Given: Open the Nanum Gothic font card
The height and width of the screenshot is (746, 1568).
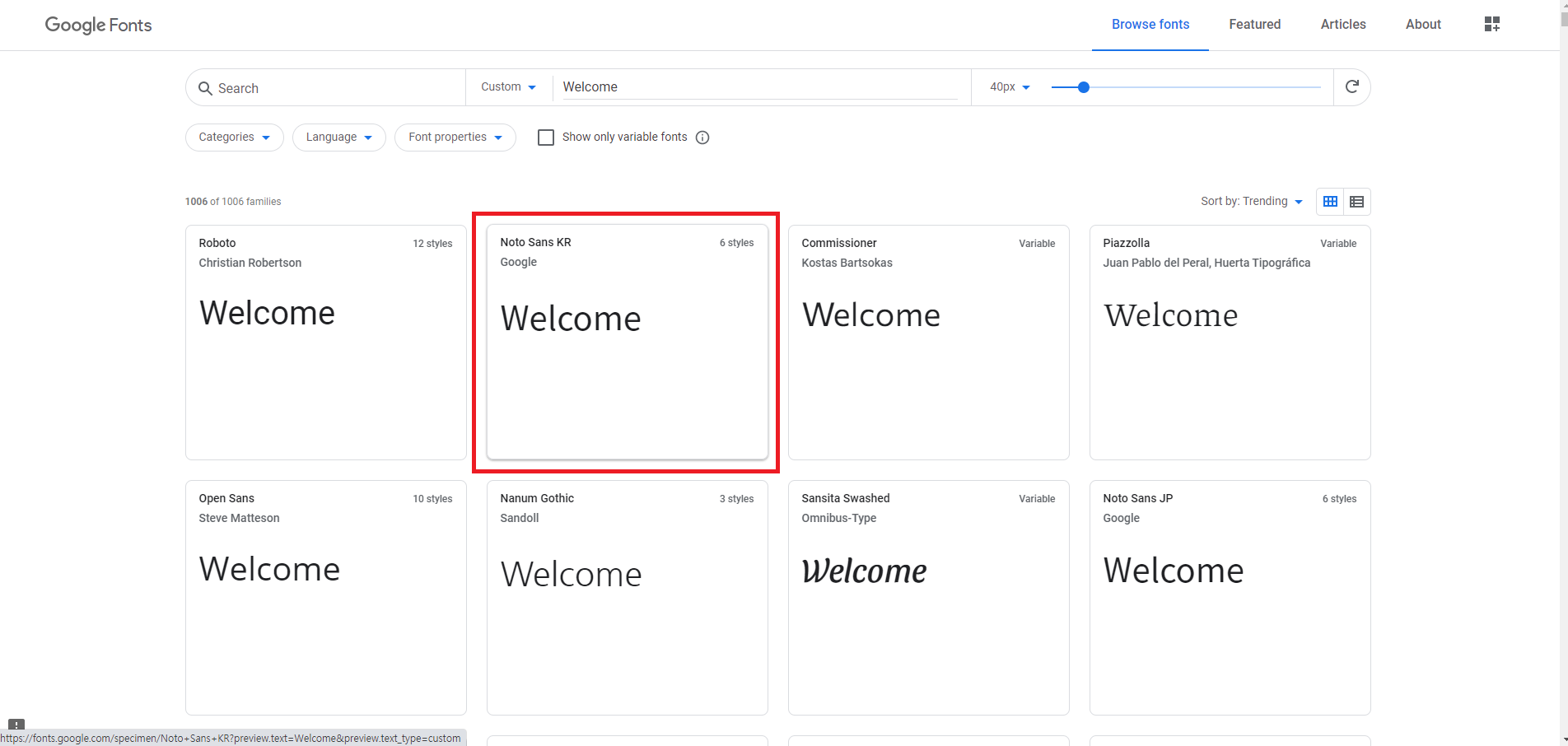Looking at the screenshot, I should pyautogui.click(x=628, y=598).
